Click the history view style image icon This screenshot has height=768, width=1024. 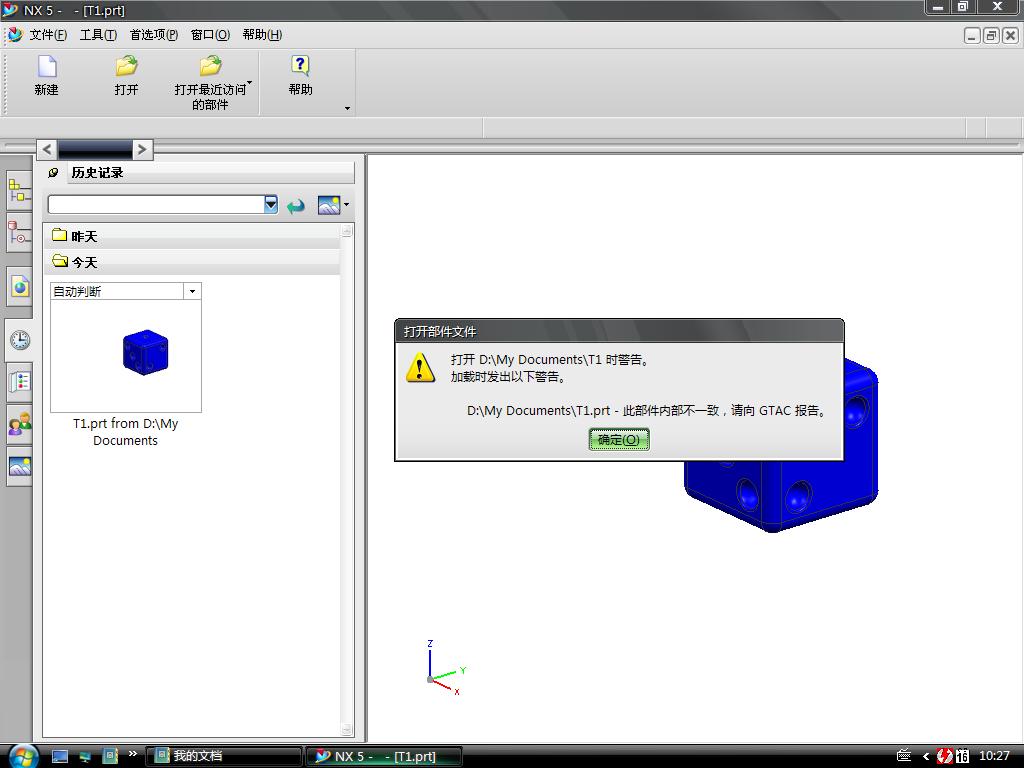click(328, 205)
